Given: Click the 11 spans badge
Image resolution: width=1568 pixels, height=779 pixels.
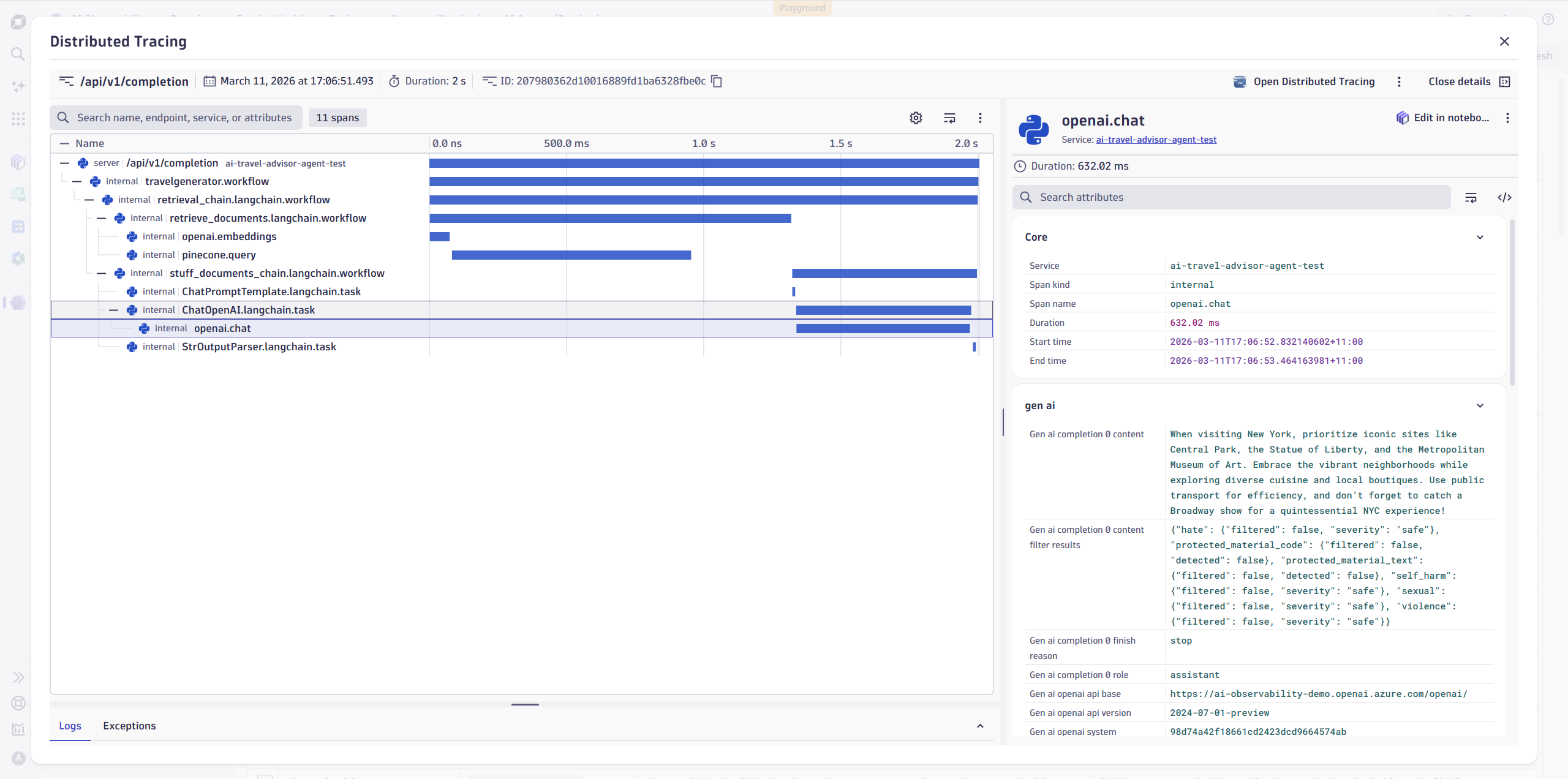Looking at the screenshot, I should pos(337,118).
